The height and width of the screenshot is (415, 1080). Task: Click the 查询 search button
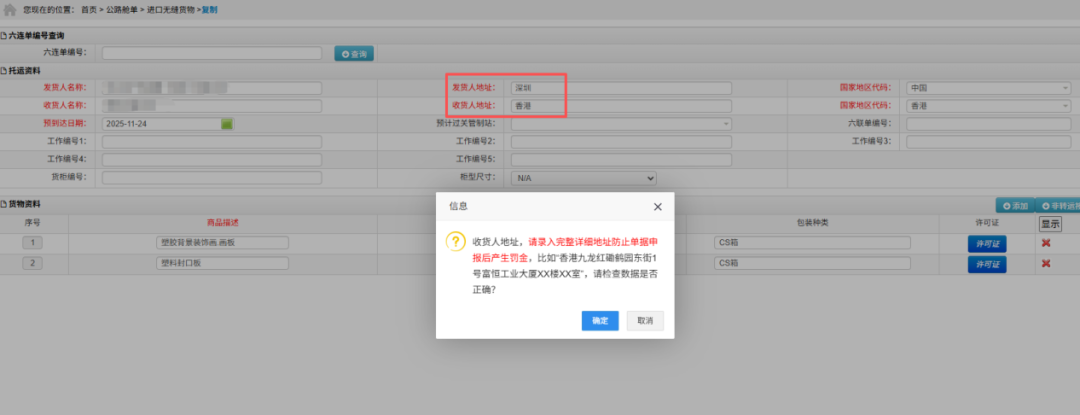coord(354,54)
